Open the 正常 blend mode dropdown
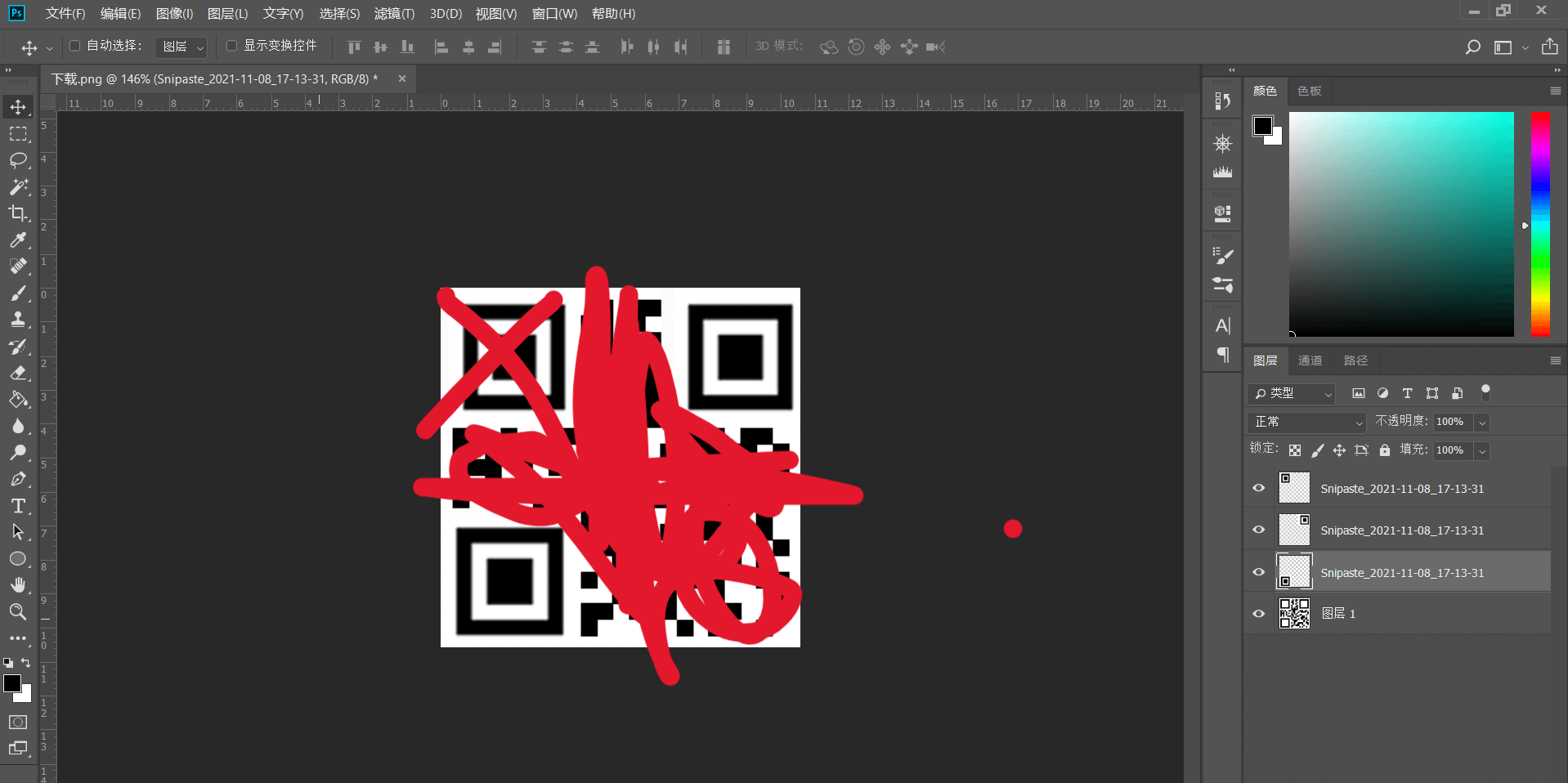The width and height of the screenshot is (1568, 783). (1307, 422)
